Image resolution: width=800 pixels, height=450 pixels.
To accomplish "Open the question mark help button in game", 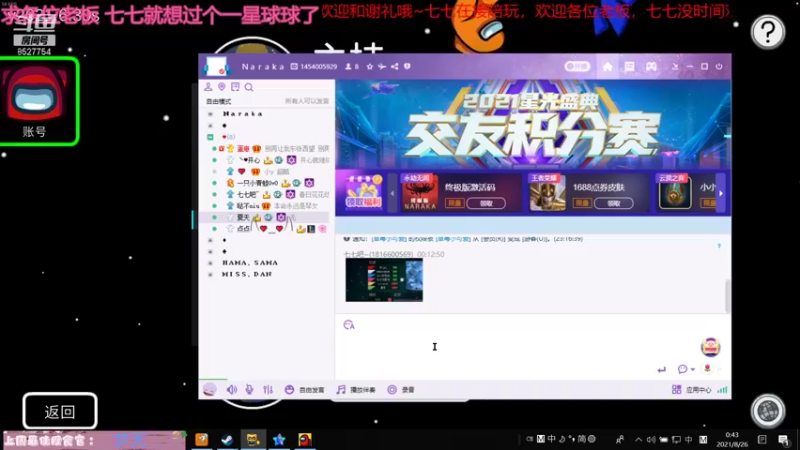I will (x=767, y=32).
